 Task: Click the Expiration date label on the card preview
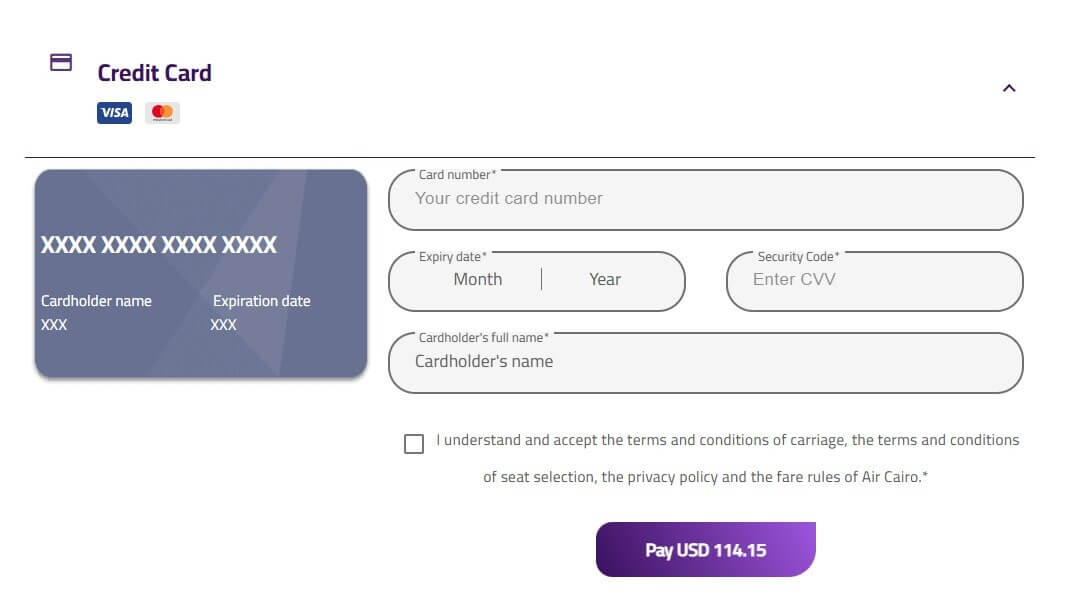[x=262, y=301]
